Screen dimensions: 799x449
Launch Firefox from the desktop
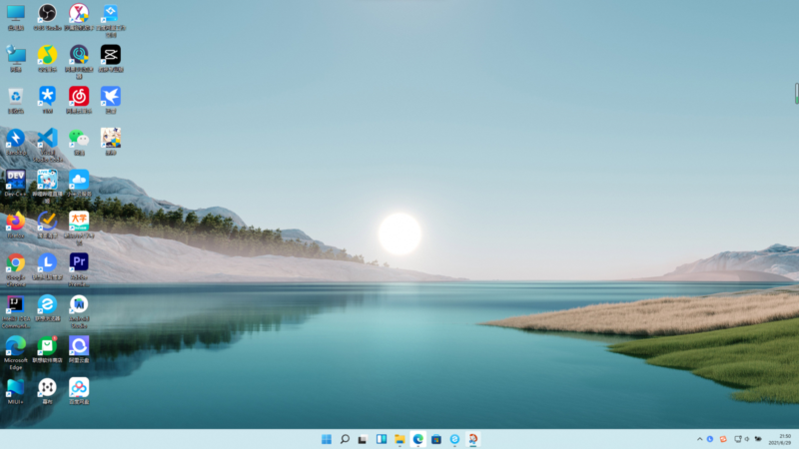(15, 221)
